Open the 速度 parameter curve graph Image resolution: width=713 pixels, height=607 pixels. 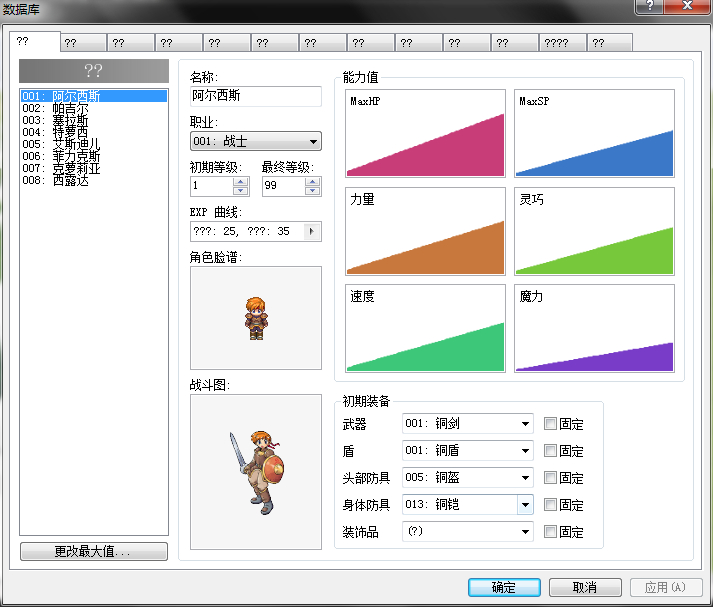pyautogui.click(x=425, y=328)
